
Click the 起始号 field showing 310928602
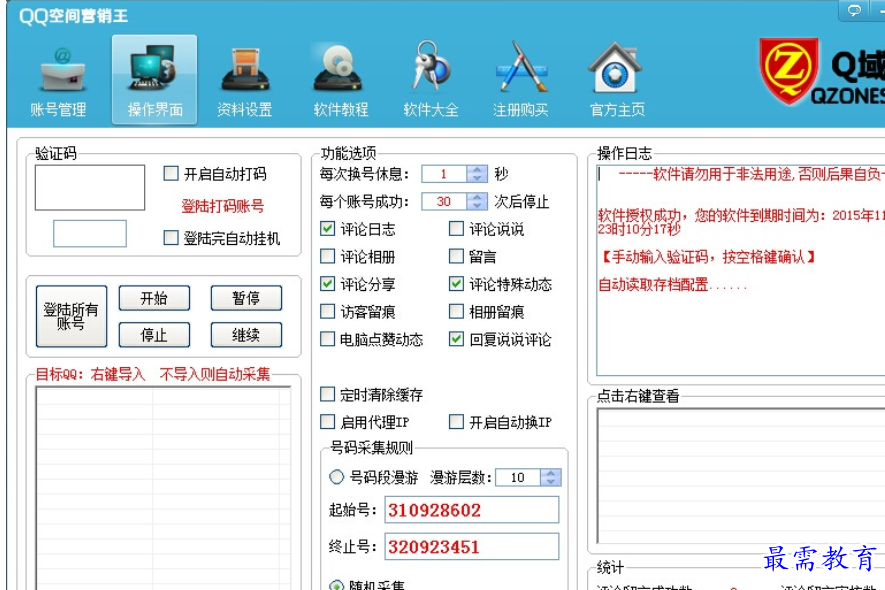pyautogui.click(x=472, y=510)
